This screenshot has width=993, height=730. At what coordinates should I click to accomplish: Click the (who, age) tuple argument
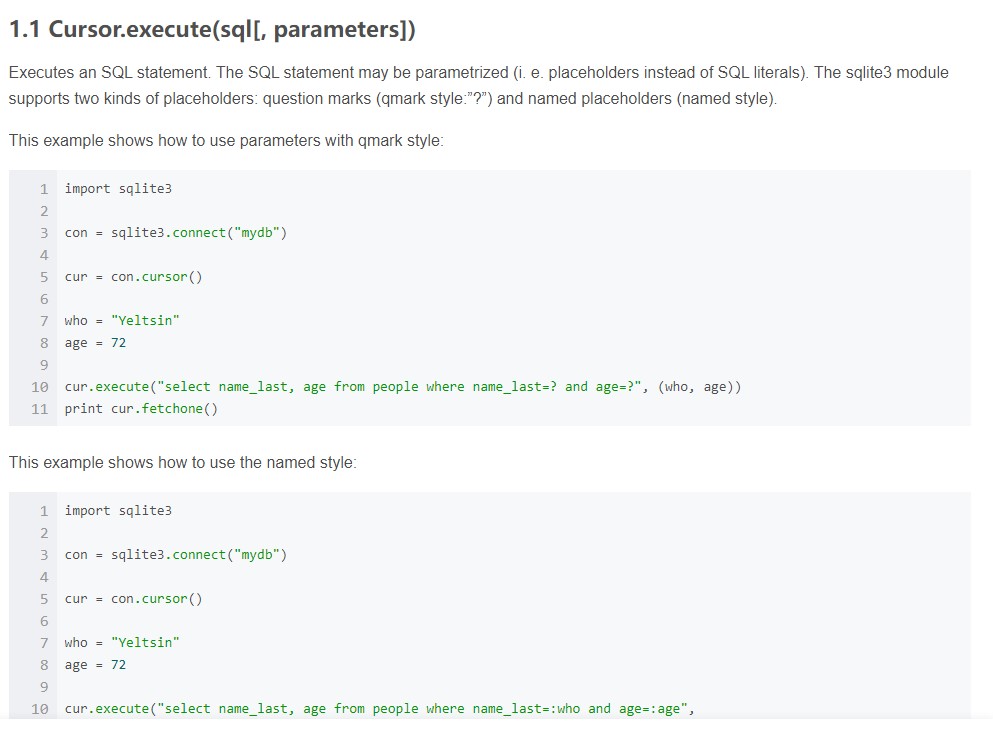point(695,387)
